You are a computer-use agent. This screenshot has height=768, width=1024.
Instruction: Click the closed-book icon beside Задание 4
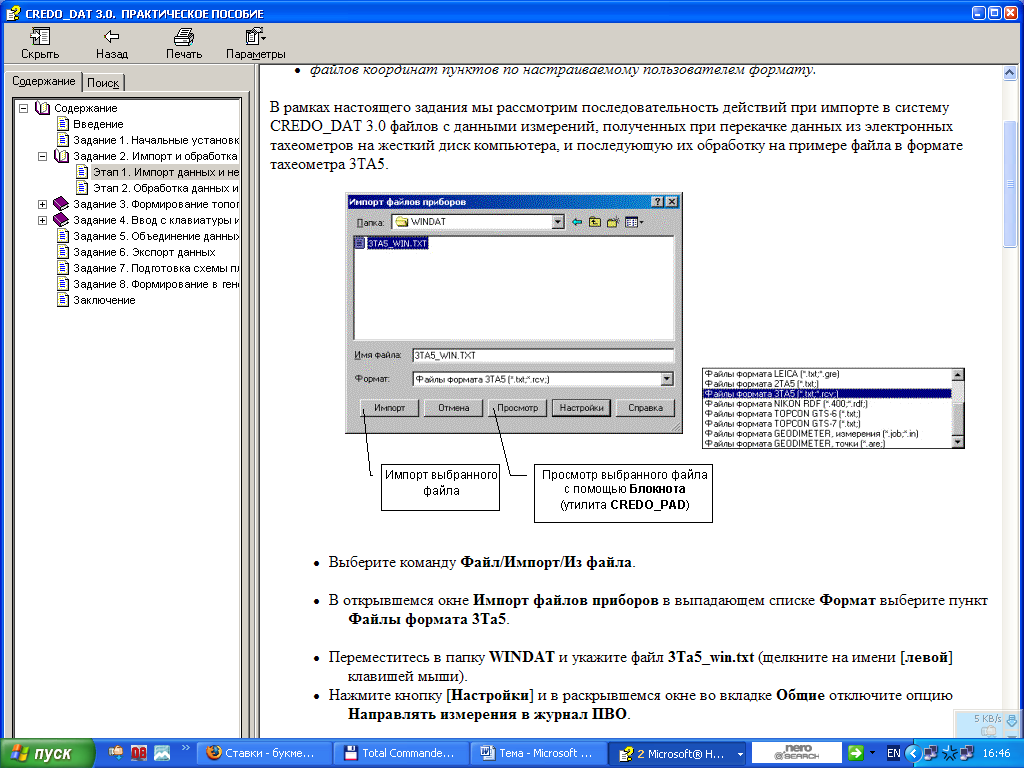click(x=61, y=220)
